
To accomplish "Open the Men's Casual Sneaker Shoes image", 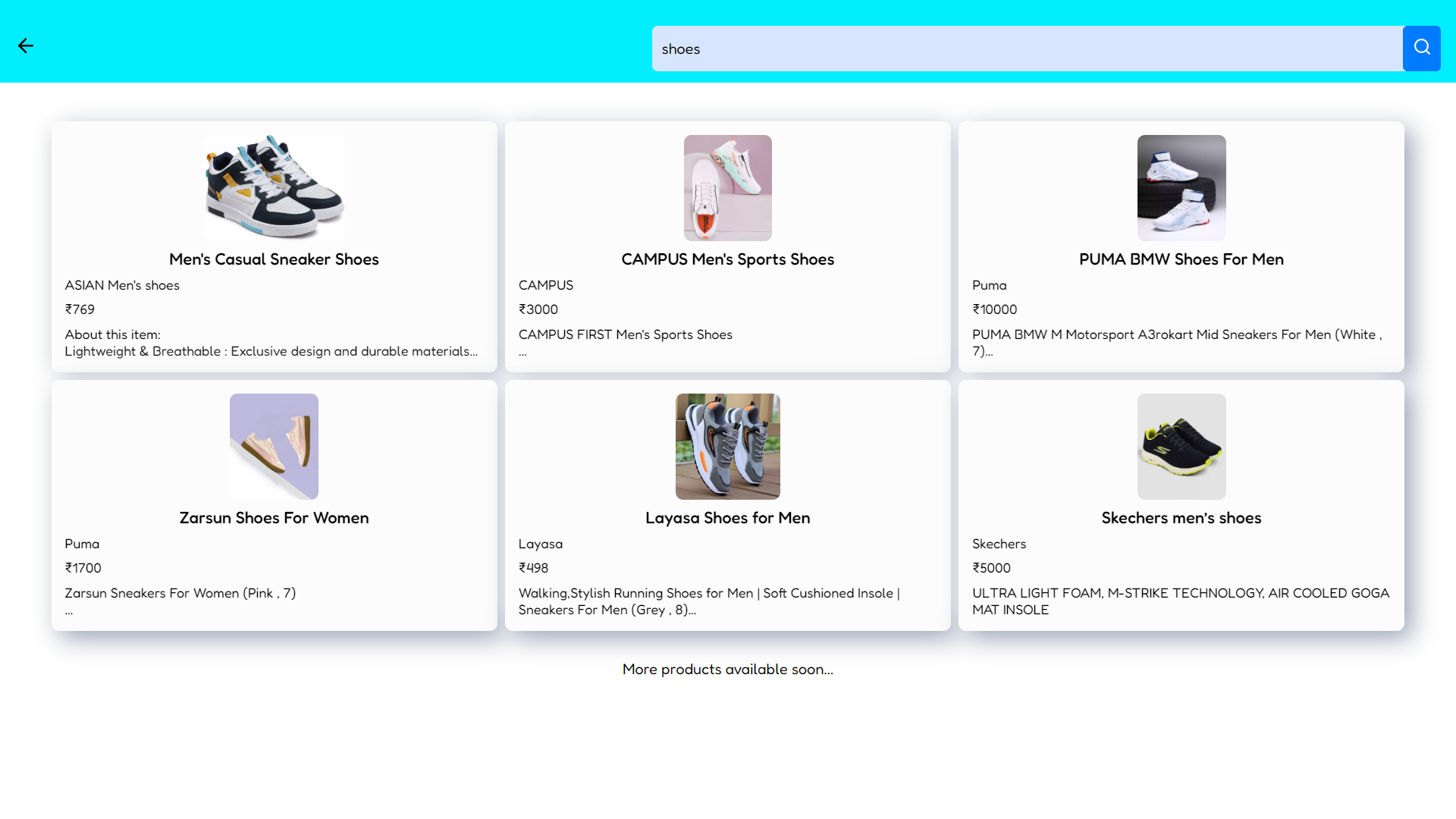I will tap(274, 188).
